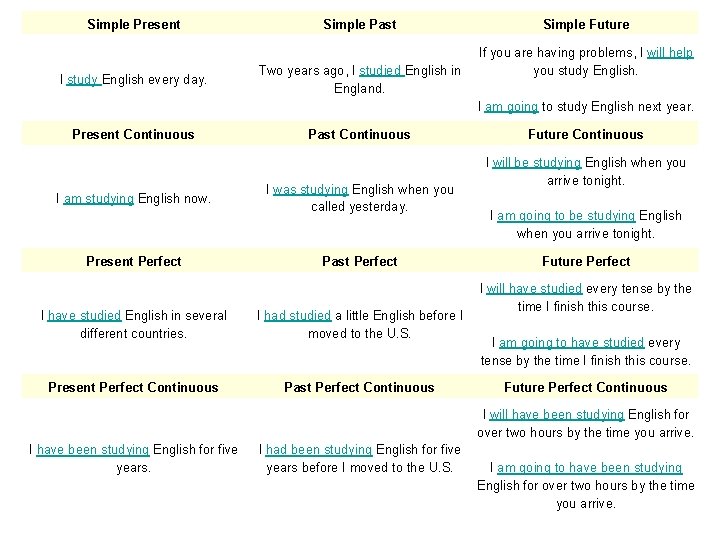Image resolution: width=720 pixels, height=540 pixels.
Task: Open the 'was studying' link
Action: [310, 190]
